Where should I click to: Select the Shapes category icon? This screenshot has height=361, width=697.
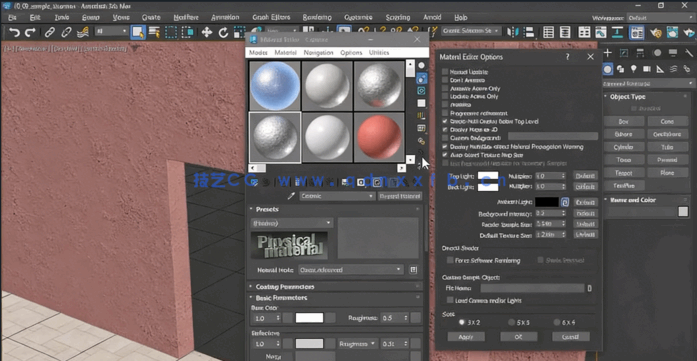[621, 69]
